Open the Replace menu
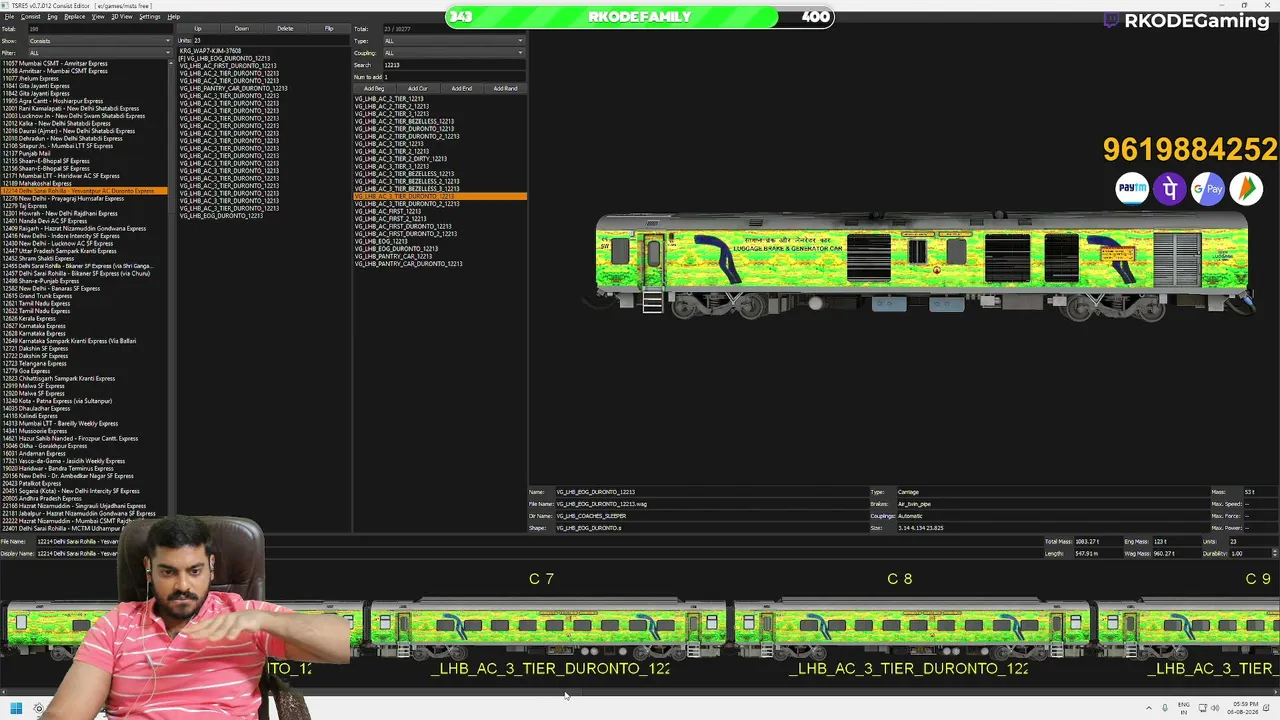This screenshot has width=1280, height=720. point(74,17)
